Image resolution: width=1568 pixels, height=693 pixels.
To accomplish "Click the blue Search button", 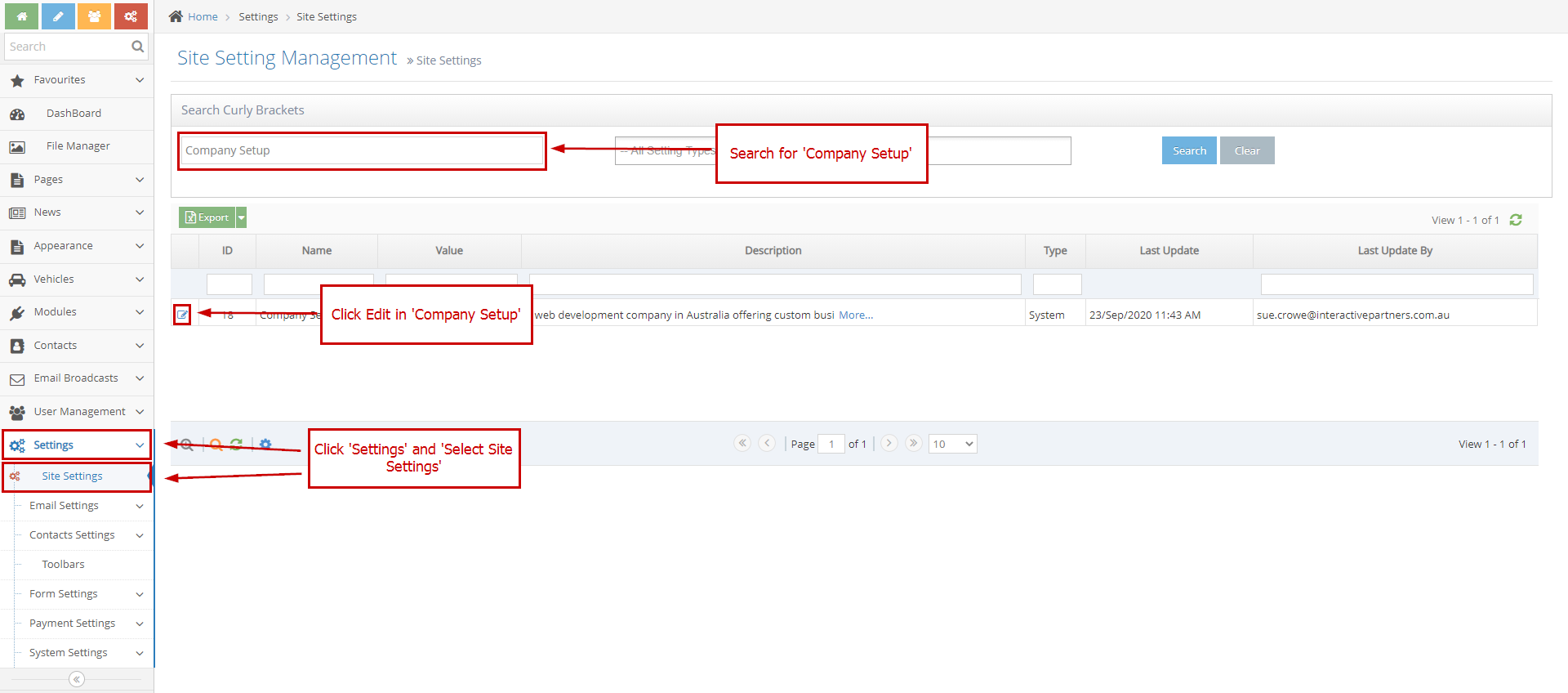I will click(1189, 150).
